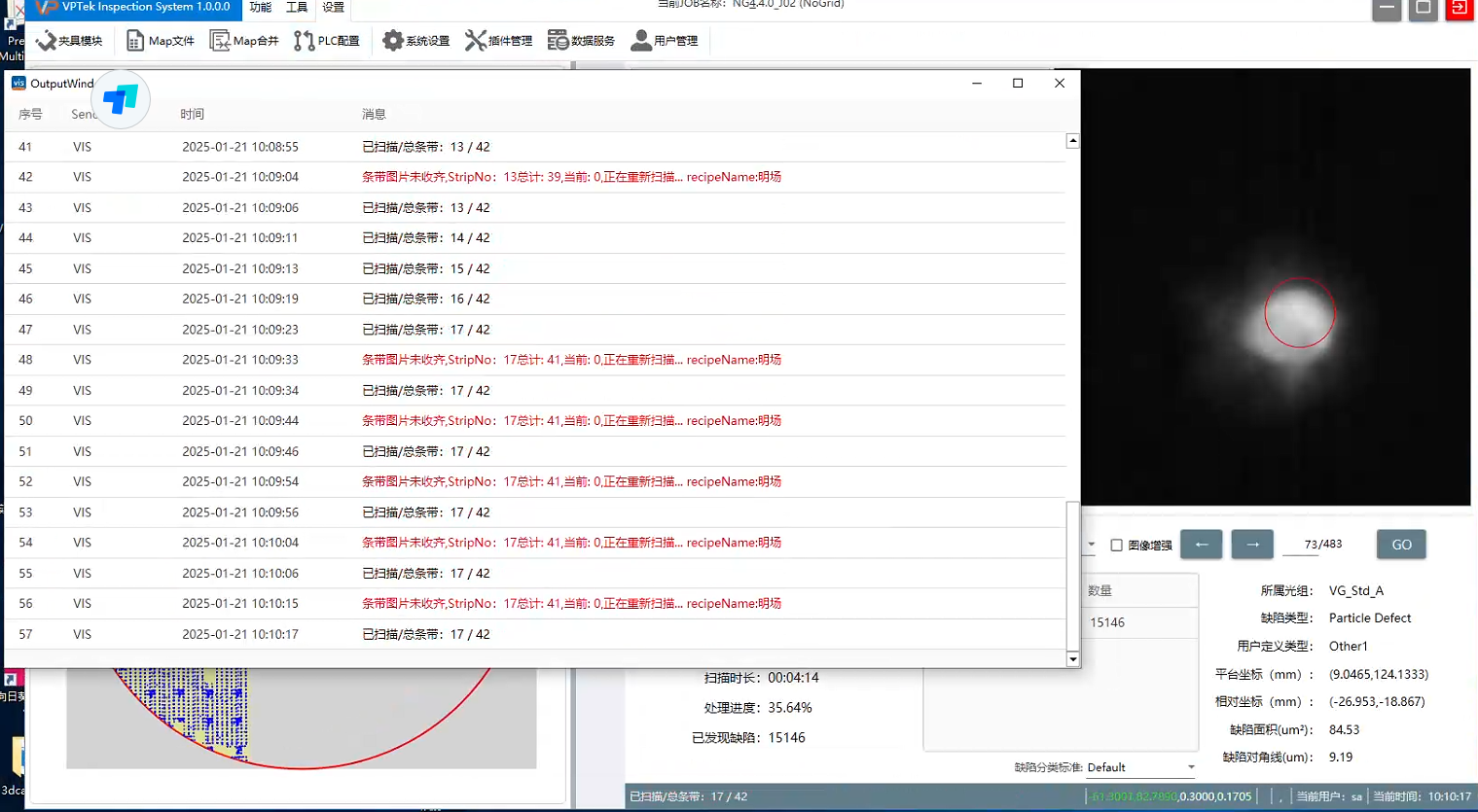Open 用户管理 user management

(666, 41)
